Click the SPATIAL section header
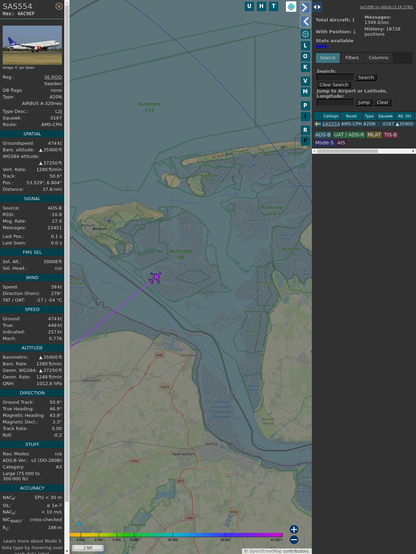 point(32,134)
